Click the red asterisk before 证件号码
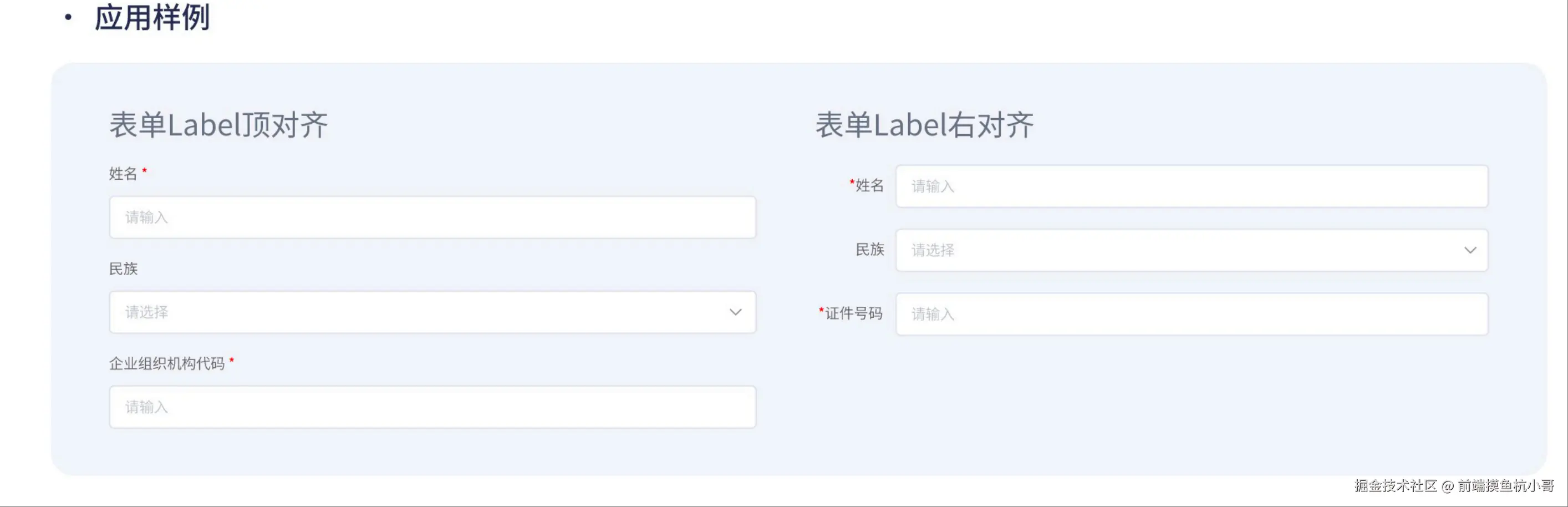Viewport: 1568px width, 507px height. [821, 311]
